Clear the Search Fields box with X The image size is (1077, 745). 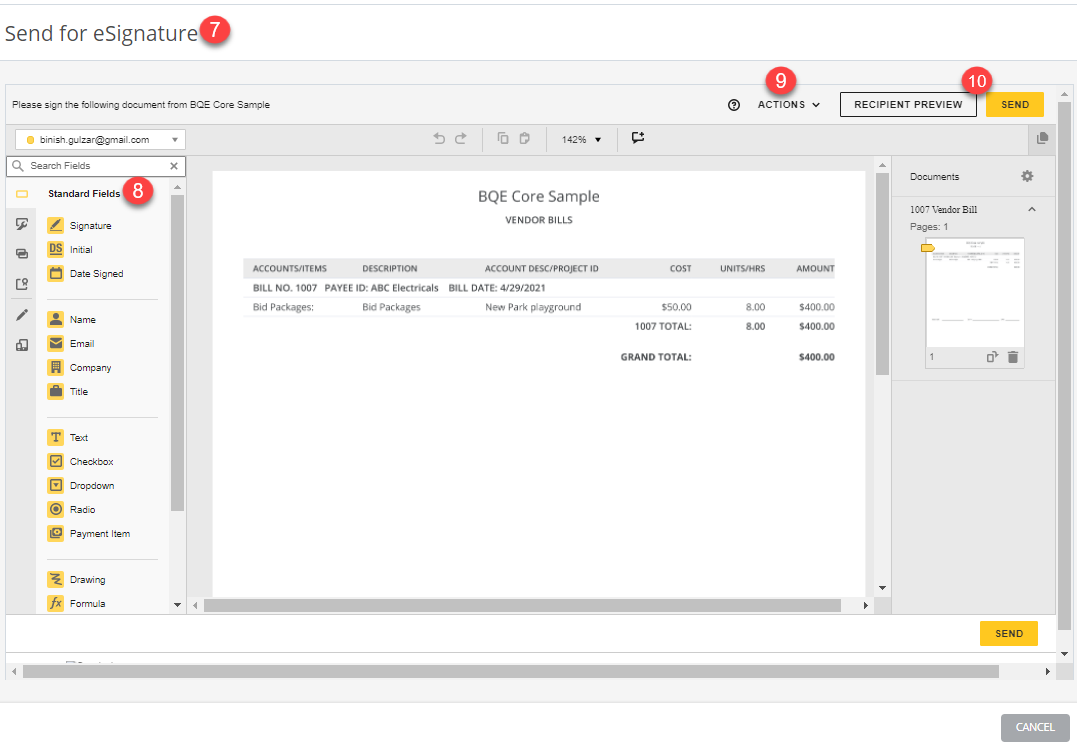(174, 166)
